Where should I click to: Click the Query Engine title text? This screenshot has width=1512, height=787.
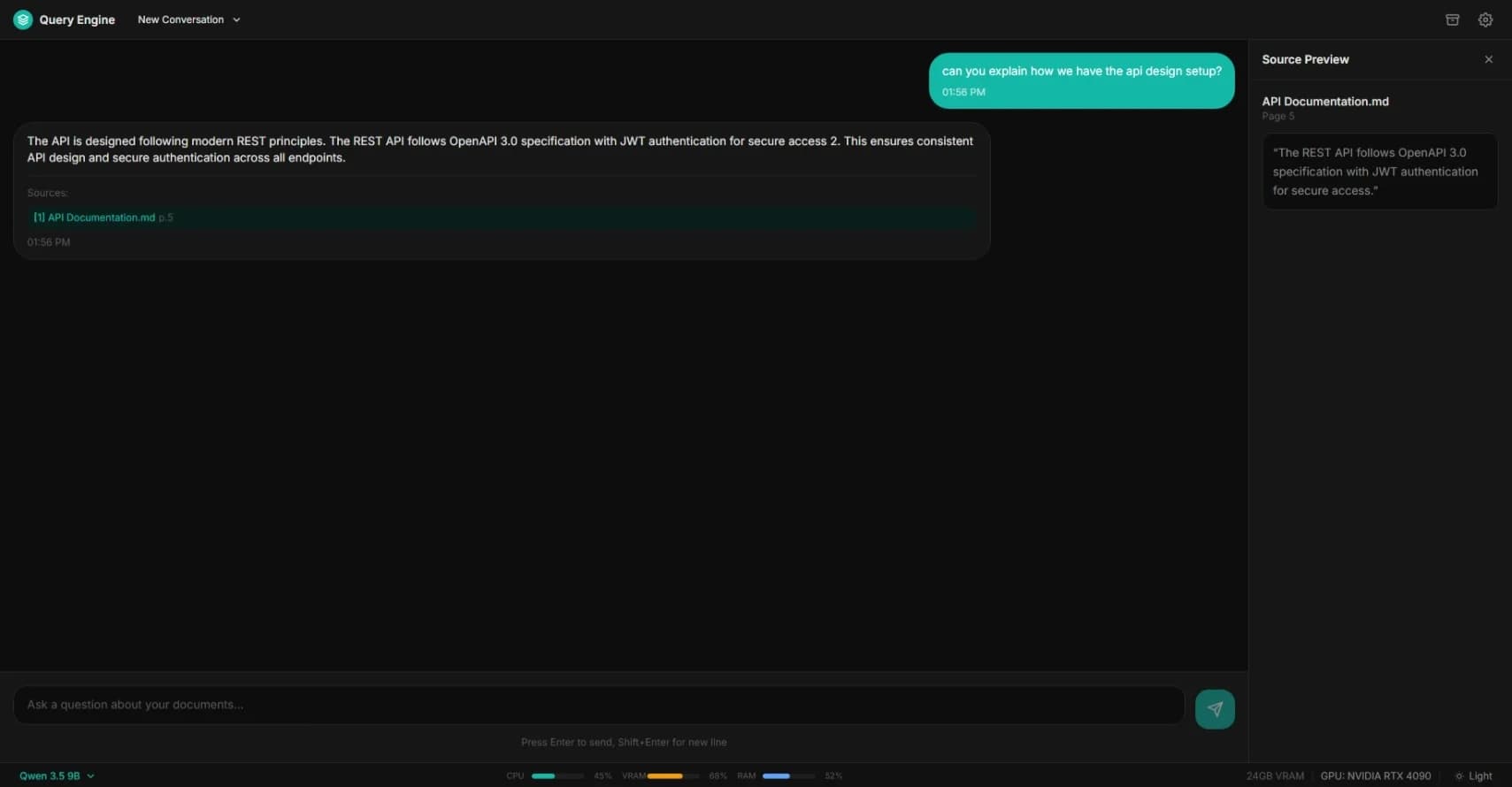77,19
